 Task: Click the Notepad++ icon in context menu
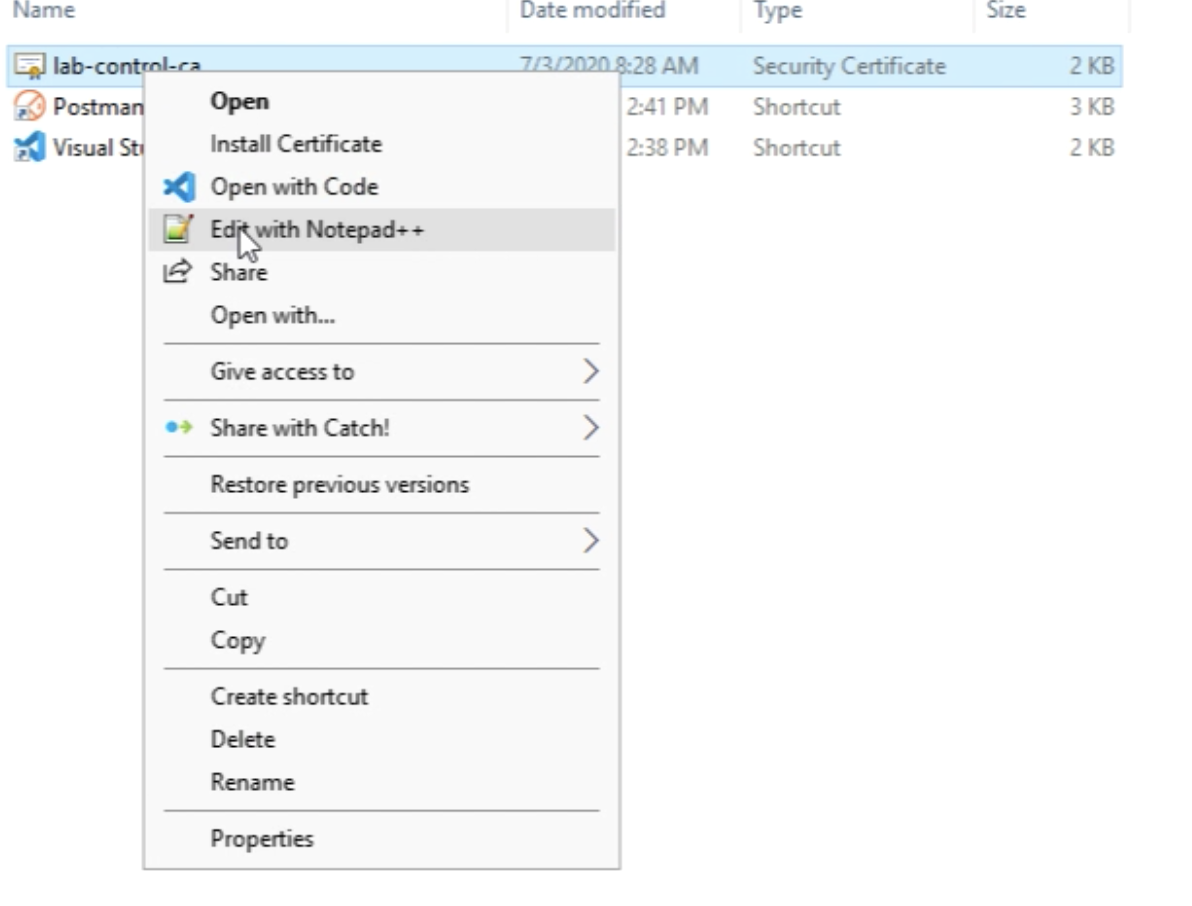[x=177, y=230]
